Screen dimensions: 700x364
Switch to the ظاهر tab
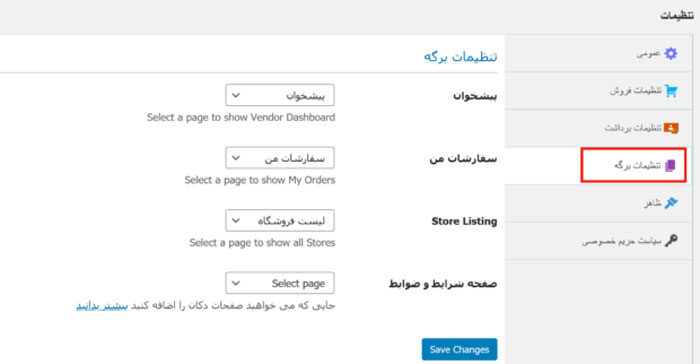[599, 203]
